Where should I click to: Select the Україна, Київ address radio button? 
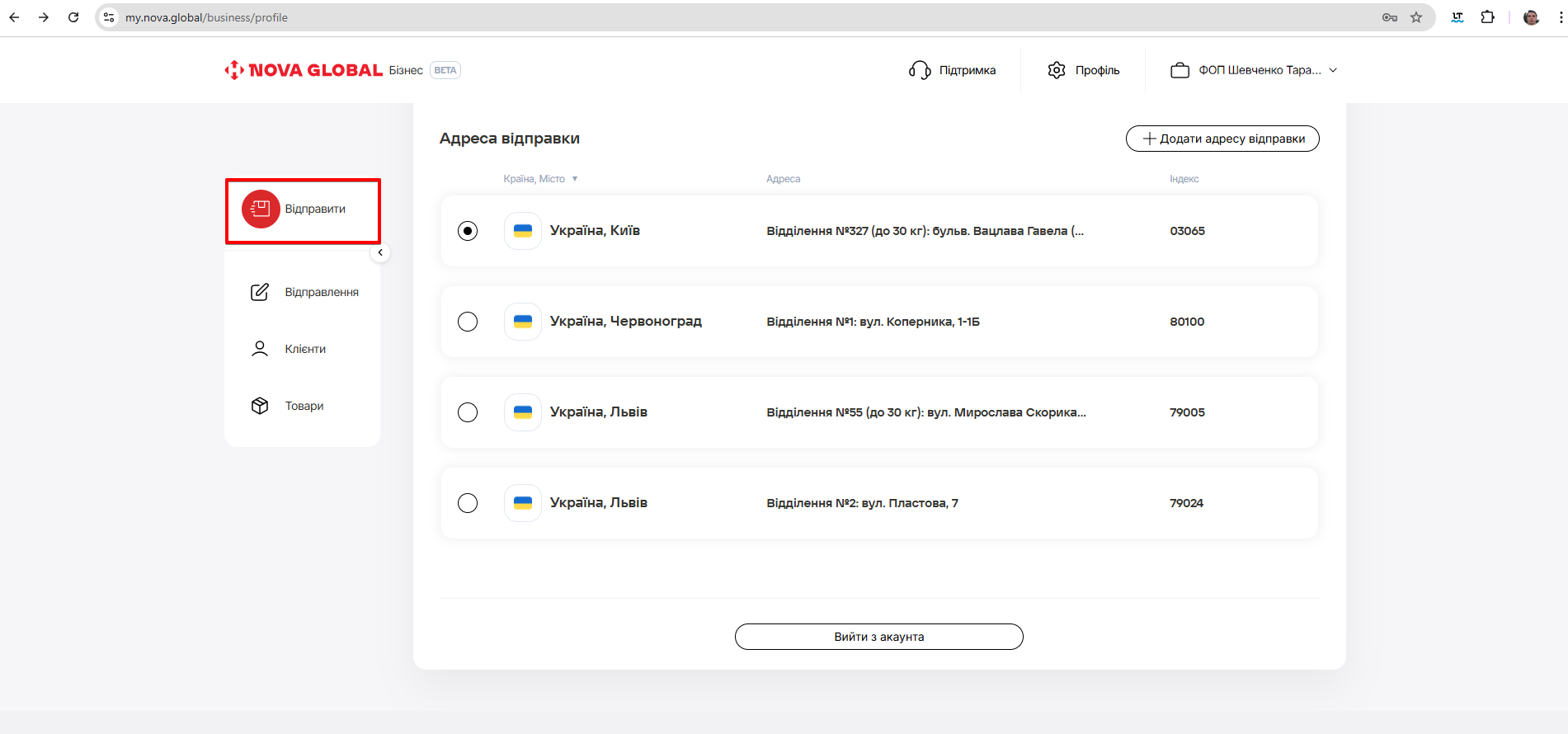click(x=468, y=231)
